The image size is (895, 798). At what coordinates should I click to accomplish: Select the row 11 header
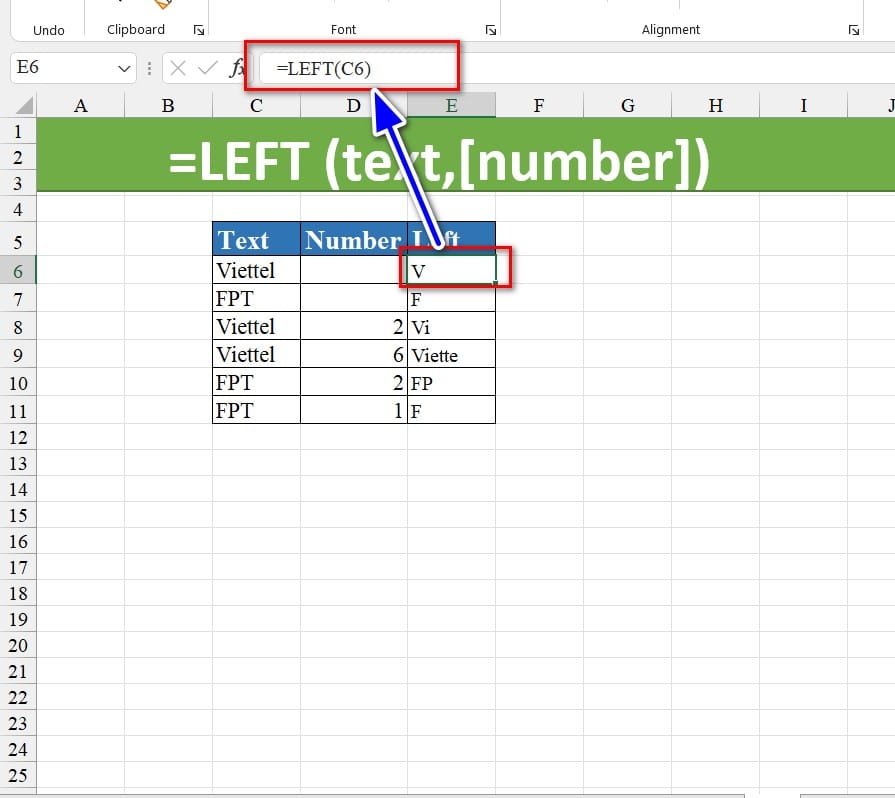(x=18, y=411)
